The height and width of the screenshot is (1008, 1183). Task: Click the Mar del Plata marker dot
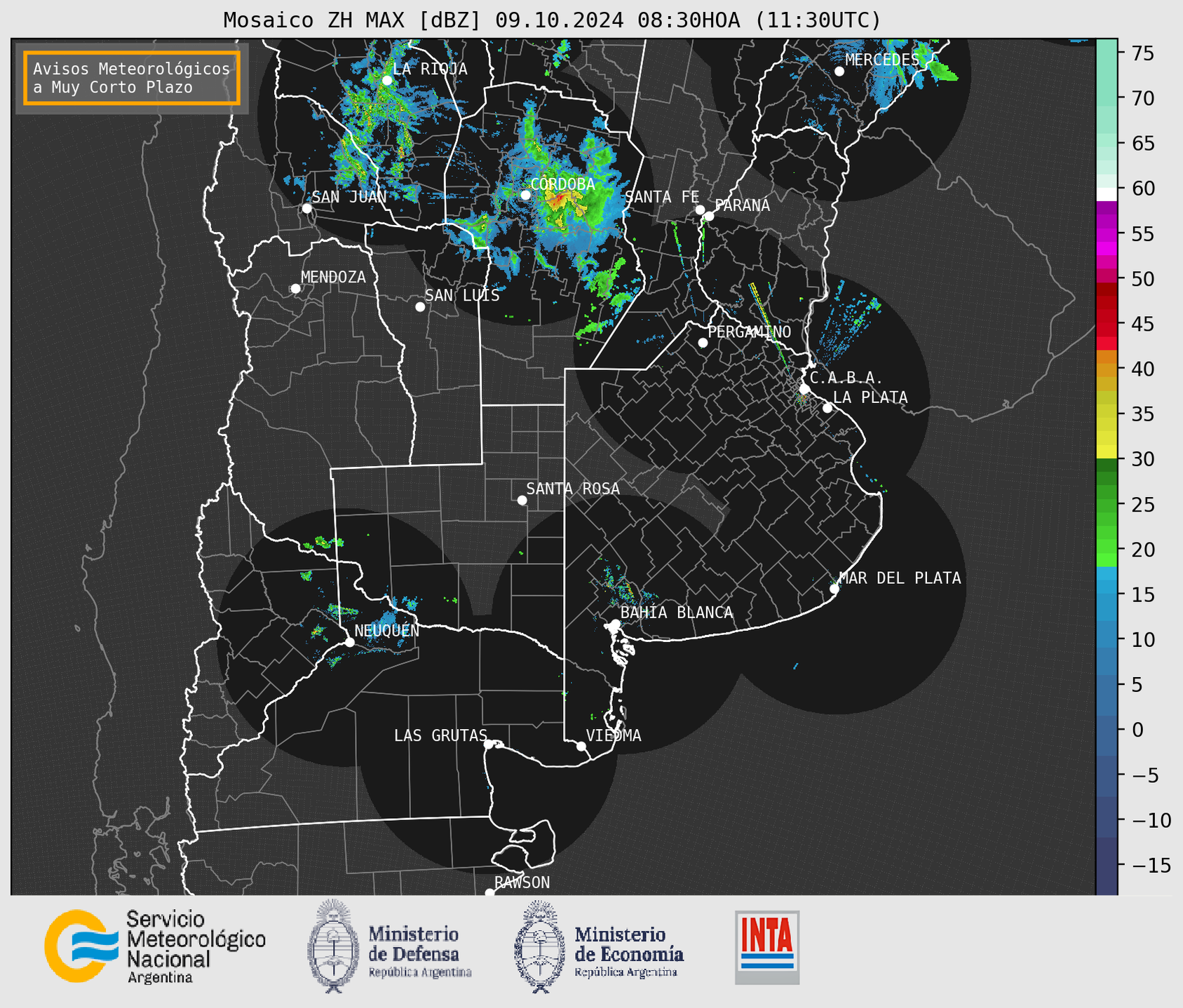[834, 589]
